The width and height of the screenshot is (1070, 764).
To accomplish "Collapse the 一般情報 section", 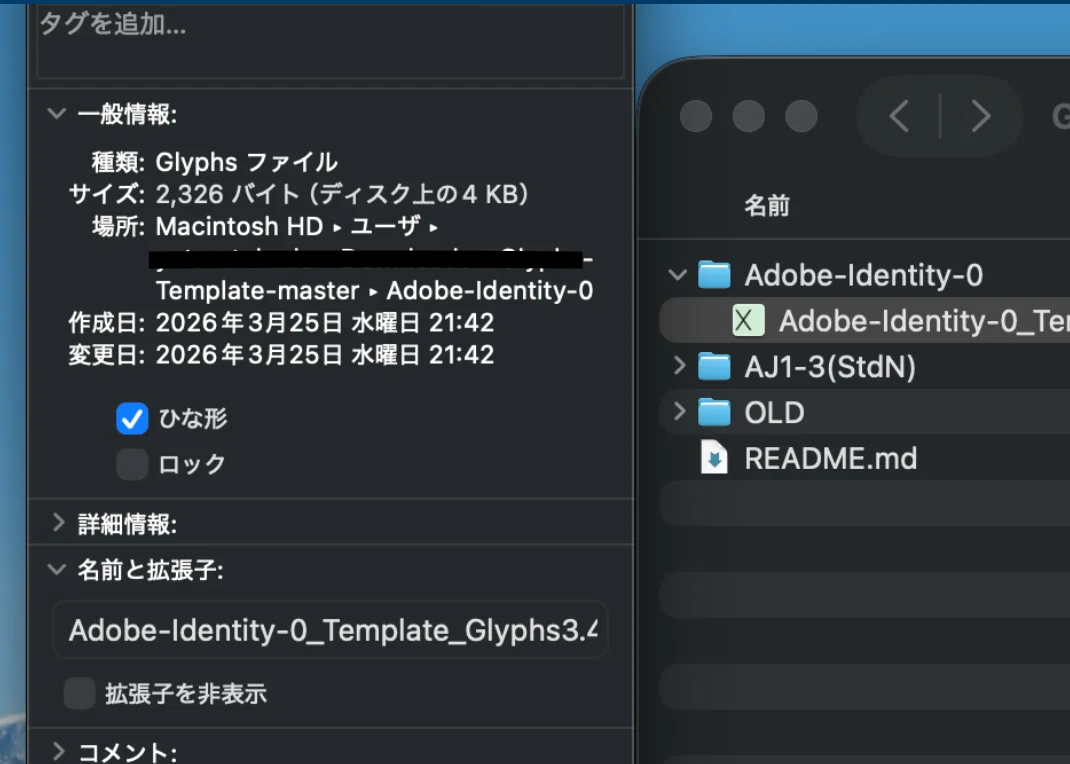I will pyautogui.click(x=57, y=114).
